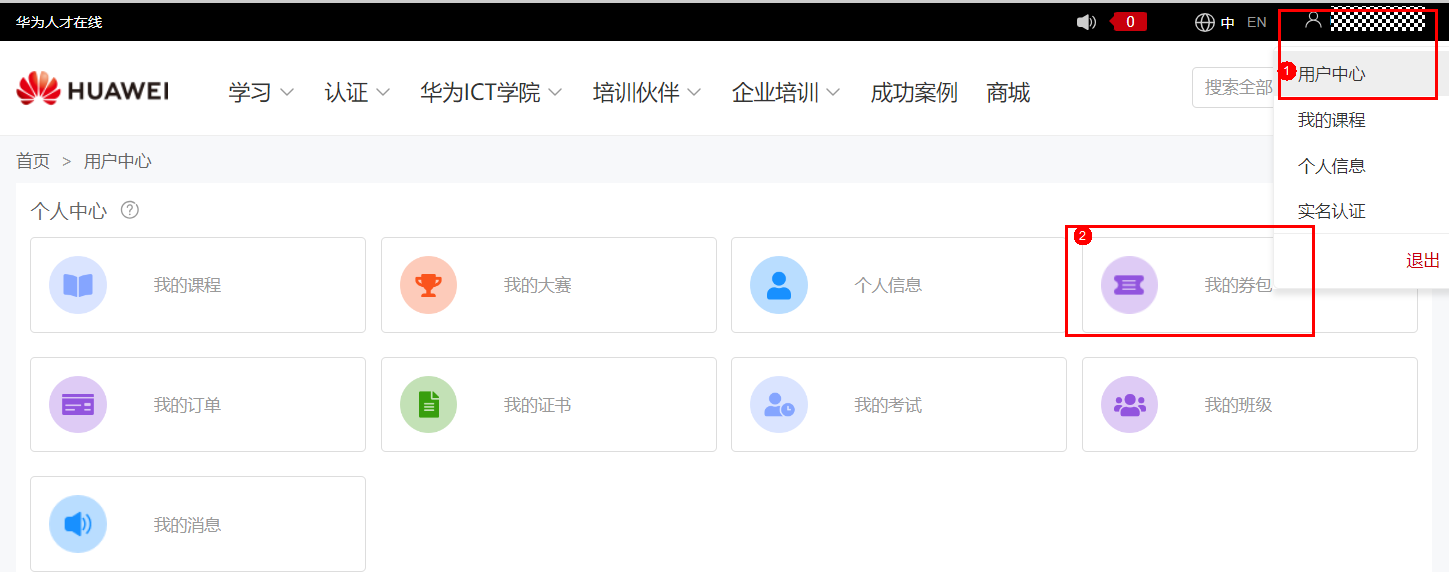Switch language to EN
This screenshot has width=1449, height=572.
[1257, 22]
